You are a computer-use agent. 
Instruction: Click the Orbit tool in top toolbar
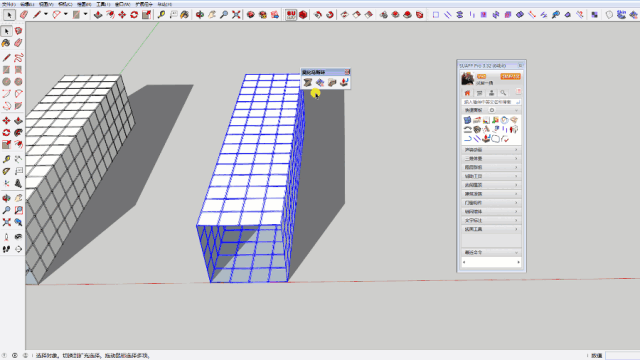pyautogui.click(x=200, y=15)
